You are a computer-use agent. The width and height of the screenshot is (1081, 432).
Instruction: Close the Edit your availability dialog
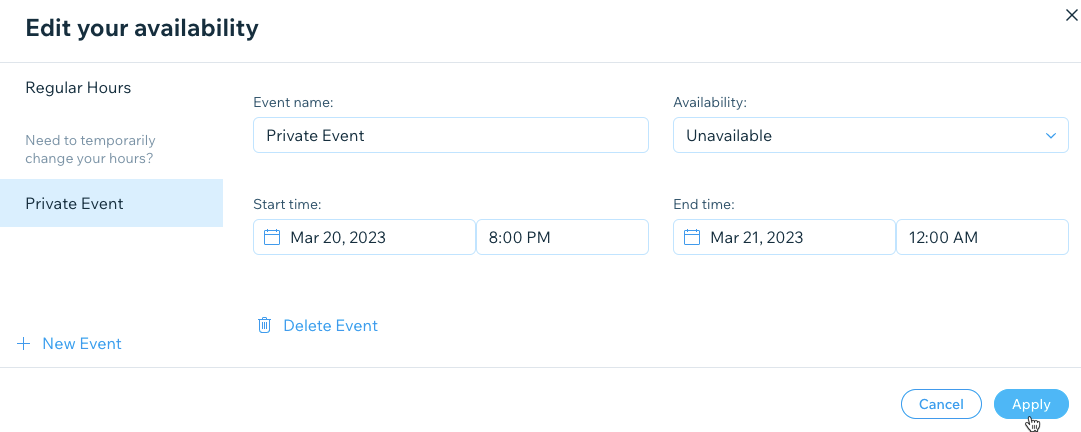pyautogui.click(x=1072, y=15)
